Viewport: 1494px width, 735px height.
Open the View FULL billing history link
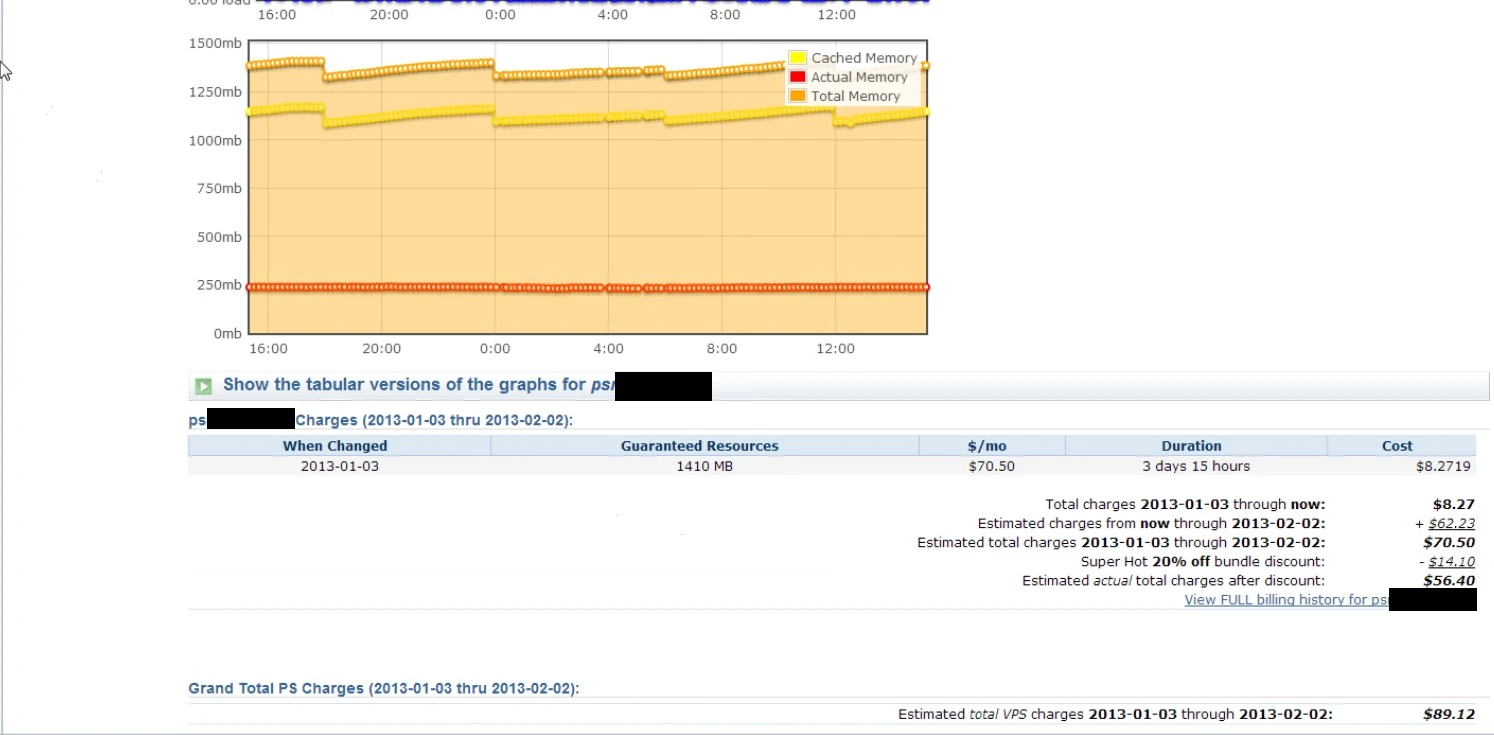click(x=1287, y=600)
